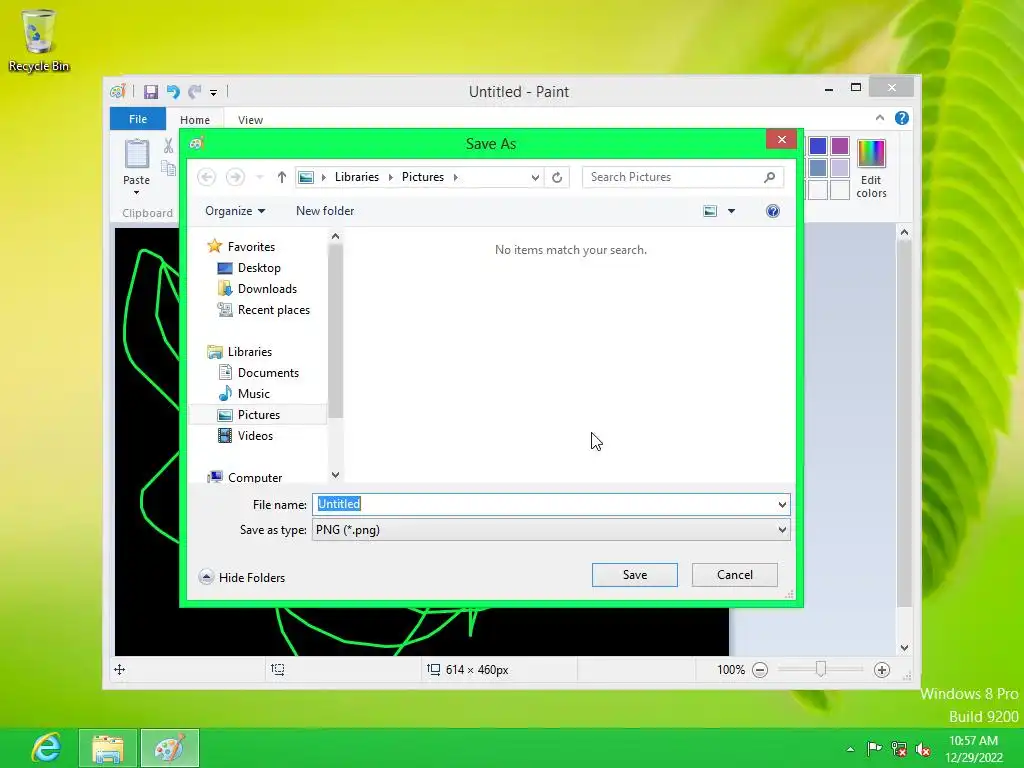This screenshot has height=768, width=1024.
Task: Click the Redo arrow in Paint's title bar
Action: (194, 91)
